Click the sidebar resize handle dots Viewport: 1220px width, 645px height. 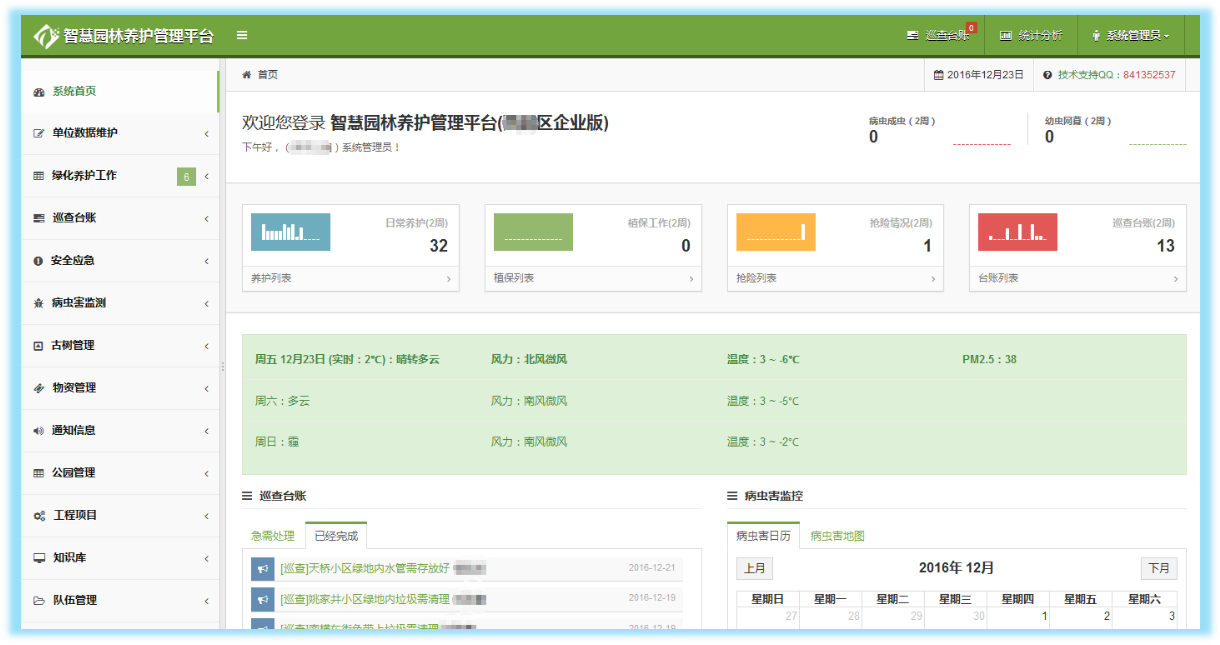[x=223, y=367]
